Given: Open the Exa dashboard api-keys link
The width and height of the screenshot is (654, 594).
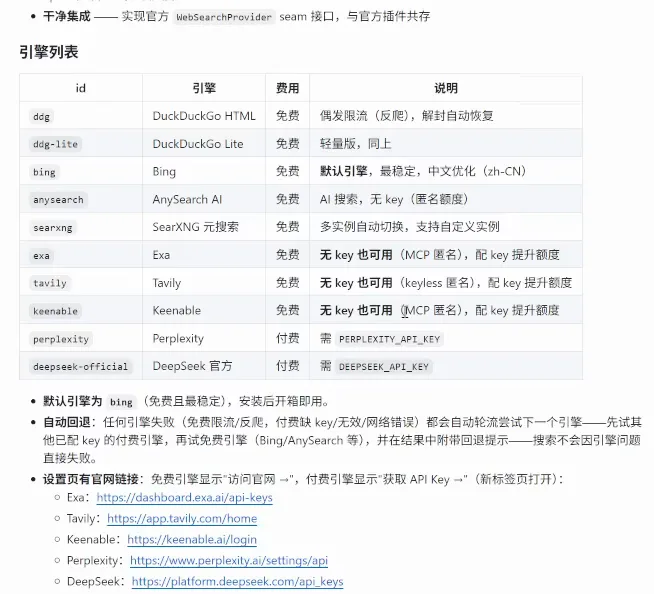Looking at the screenshot, I should coord(184,498).
